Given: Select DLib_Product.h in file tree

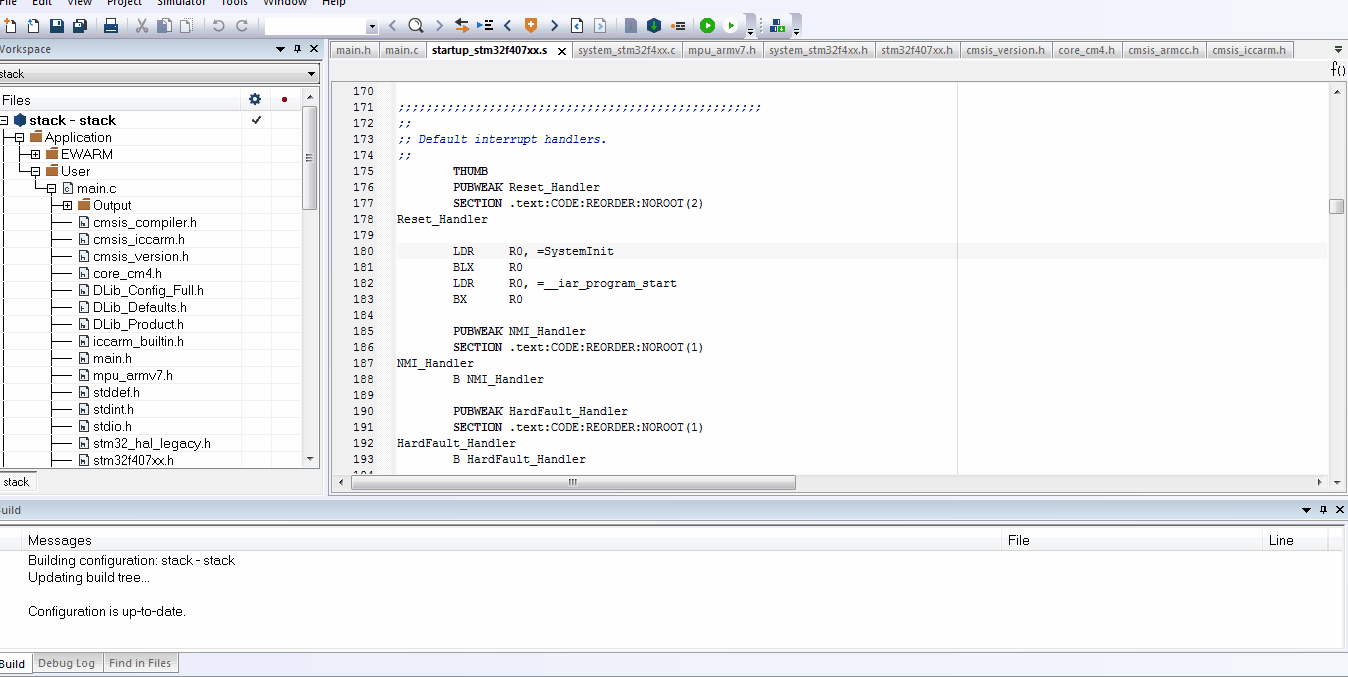Looking at the screenshot, I should pyautogui.click(x=138, y=324).
